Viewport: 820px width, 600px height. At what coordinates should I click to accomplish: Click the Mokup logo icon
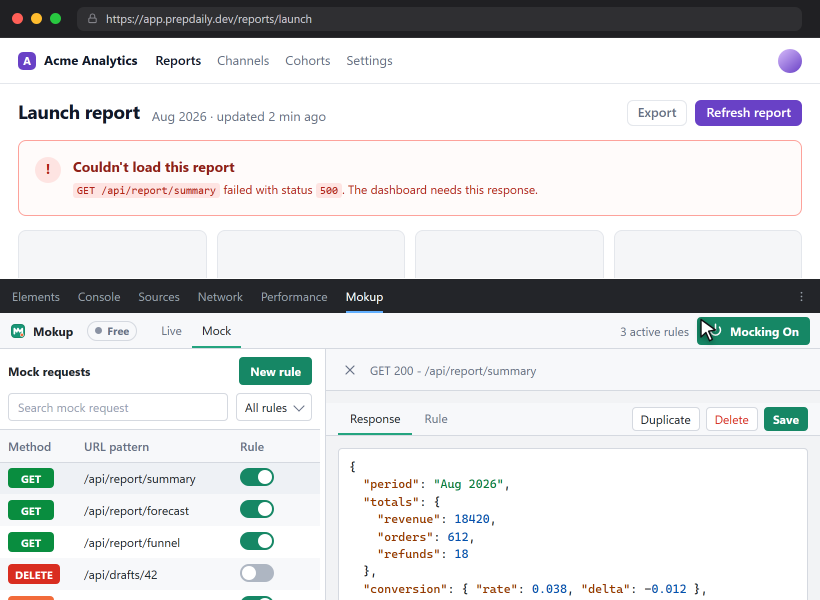tap(18, 331)
